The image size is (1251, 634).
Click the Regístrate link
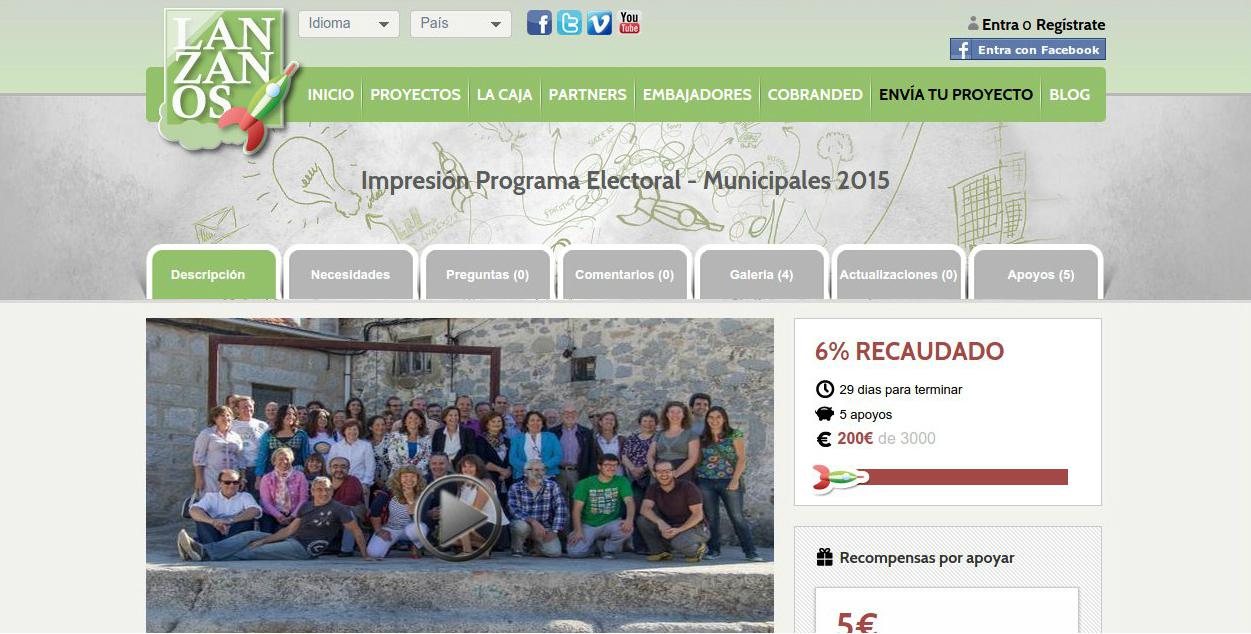coord(1070,25)
